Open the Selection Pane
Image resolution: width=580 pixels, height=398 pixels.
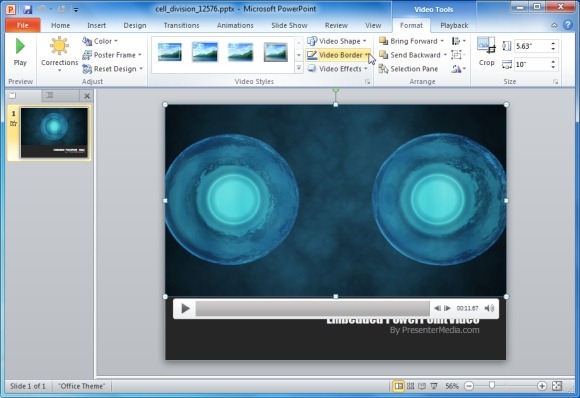(x=409, y=69)
